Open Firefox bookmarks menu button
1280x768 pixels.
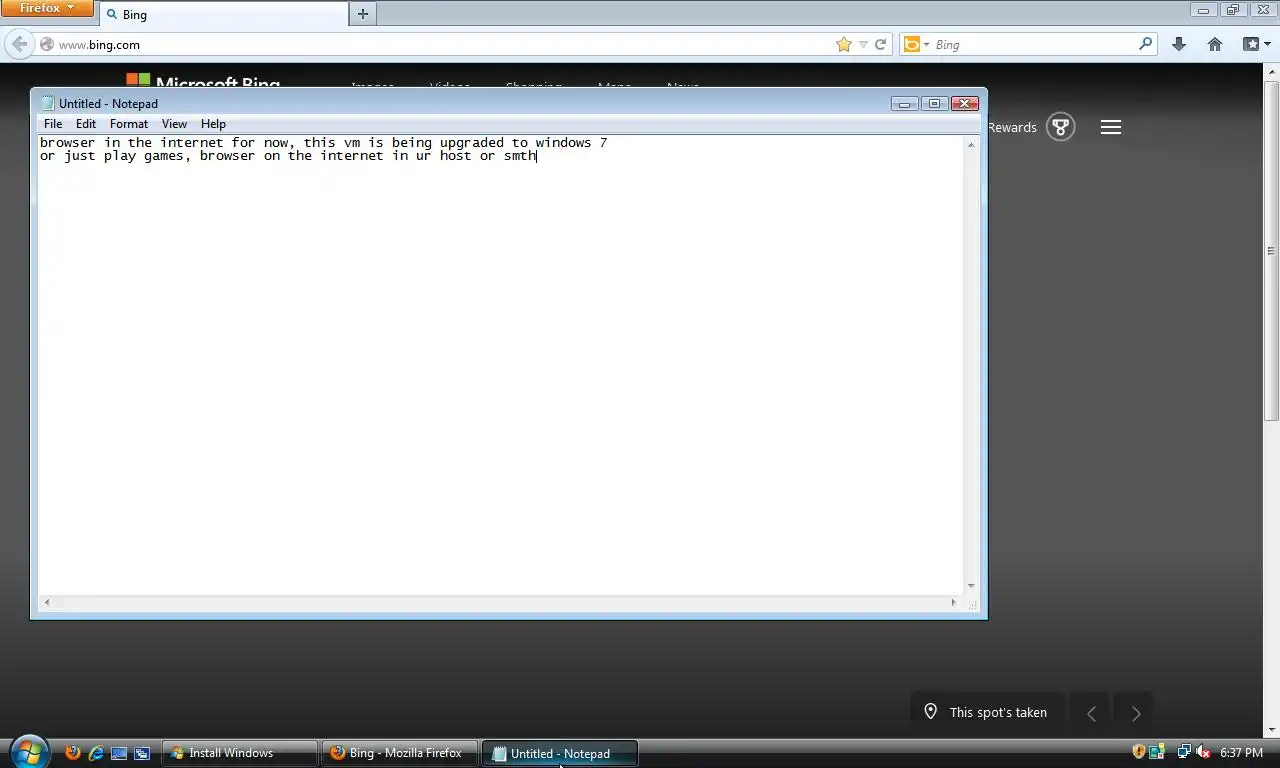coord(1255,44)
